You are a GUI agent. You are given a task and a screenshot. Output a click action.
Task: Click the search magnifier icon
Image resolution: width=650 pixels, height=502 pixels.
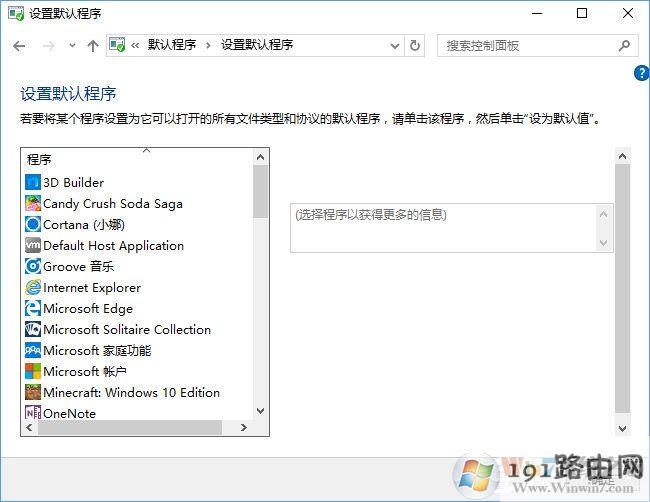tap(624, 45)
